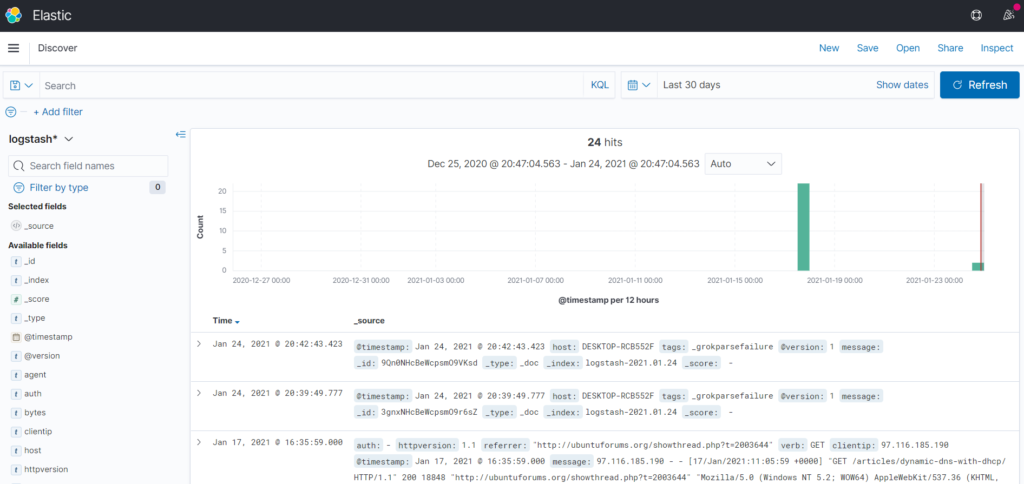The height and width of the screenshot is (484, 1024).
Task: Open the calendar quick date menu
Action: [638, 86]
